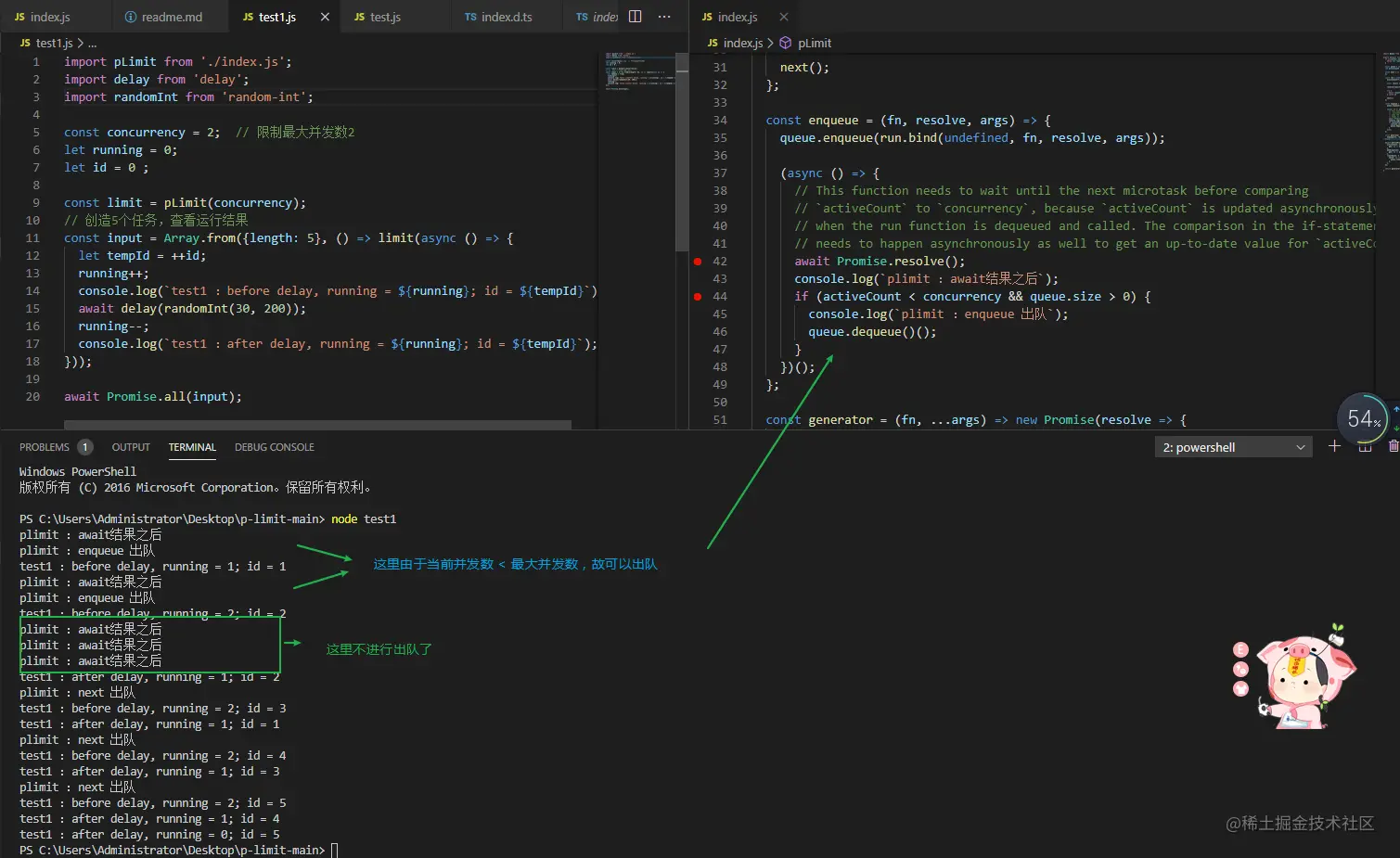Viewport: 1400px width, 858px height.
Task: Create a new terminal with plus icon
Action: coord(1334,446)
